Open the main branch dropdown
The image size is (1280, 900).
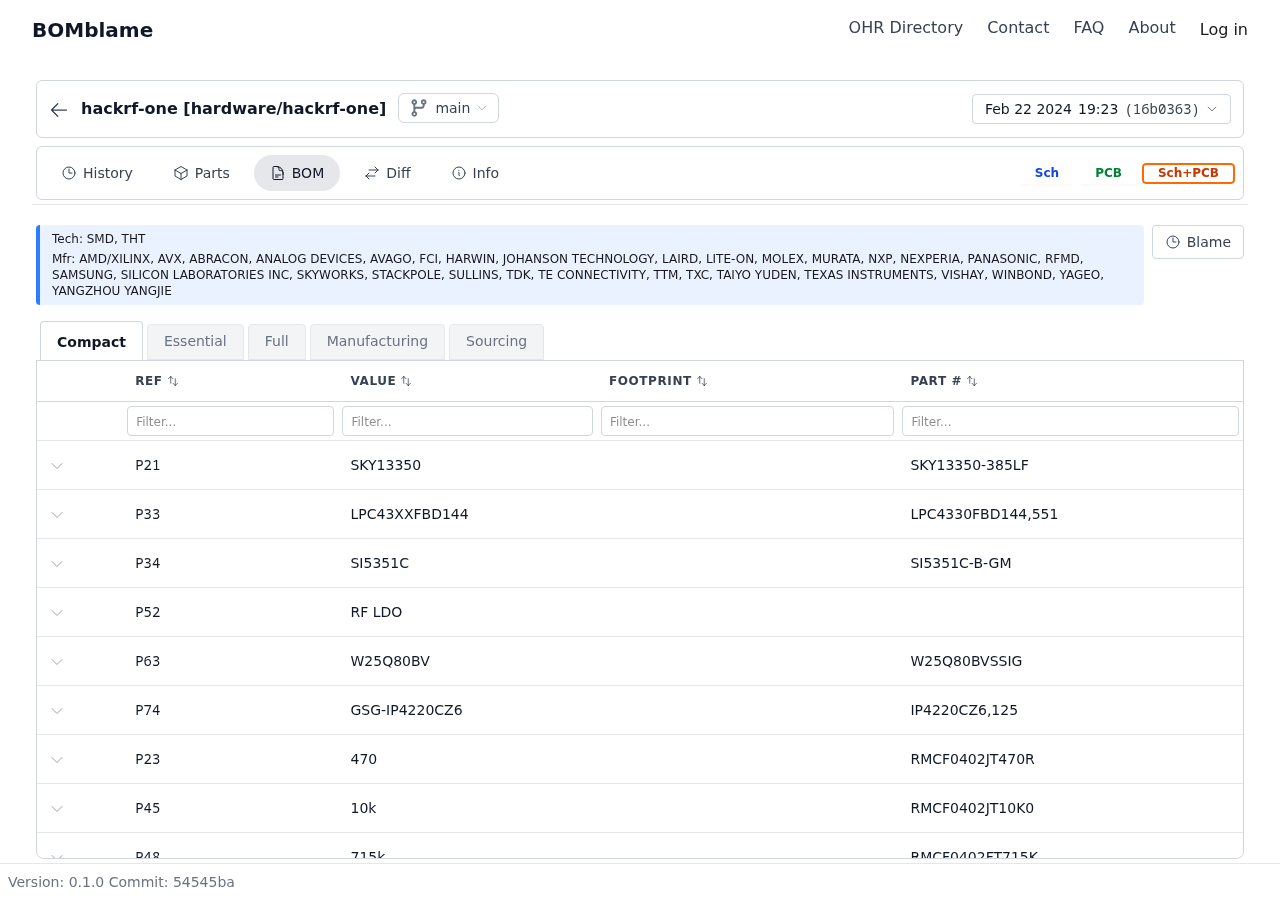[448, 108]
